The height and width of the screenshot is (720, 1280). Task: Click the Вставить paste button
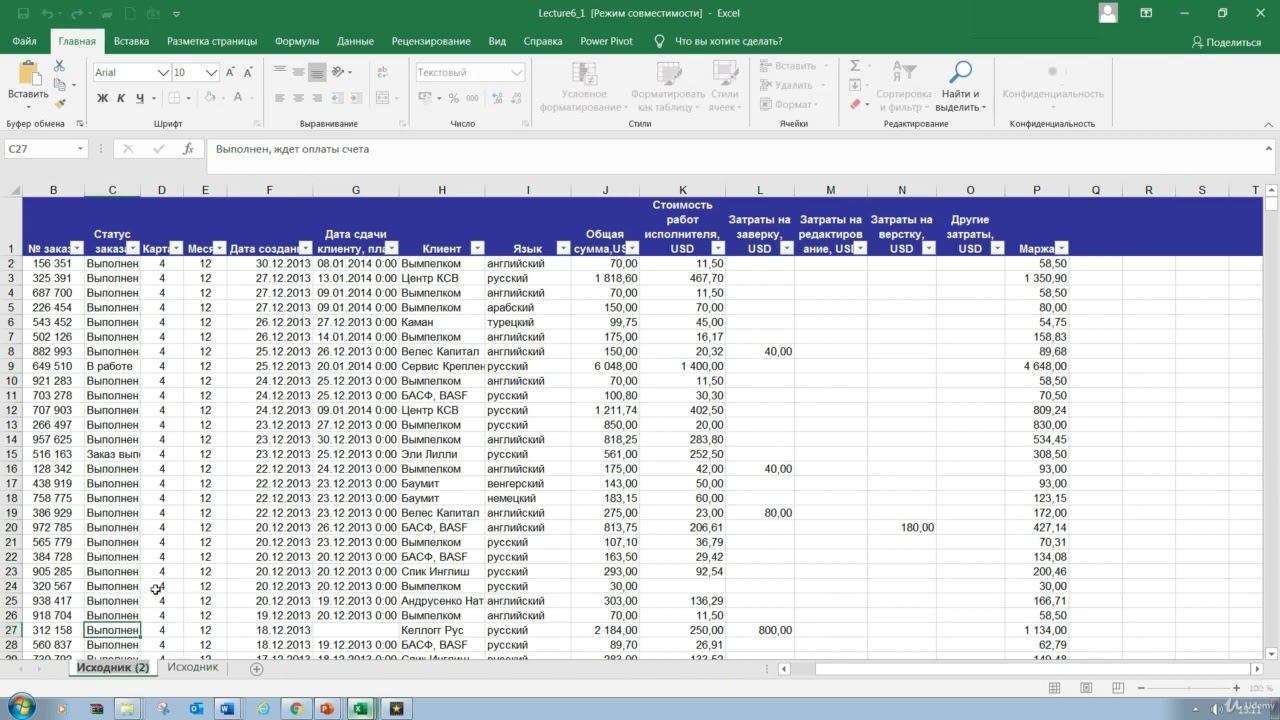coord(28,80)
